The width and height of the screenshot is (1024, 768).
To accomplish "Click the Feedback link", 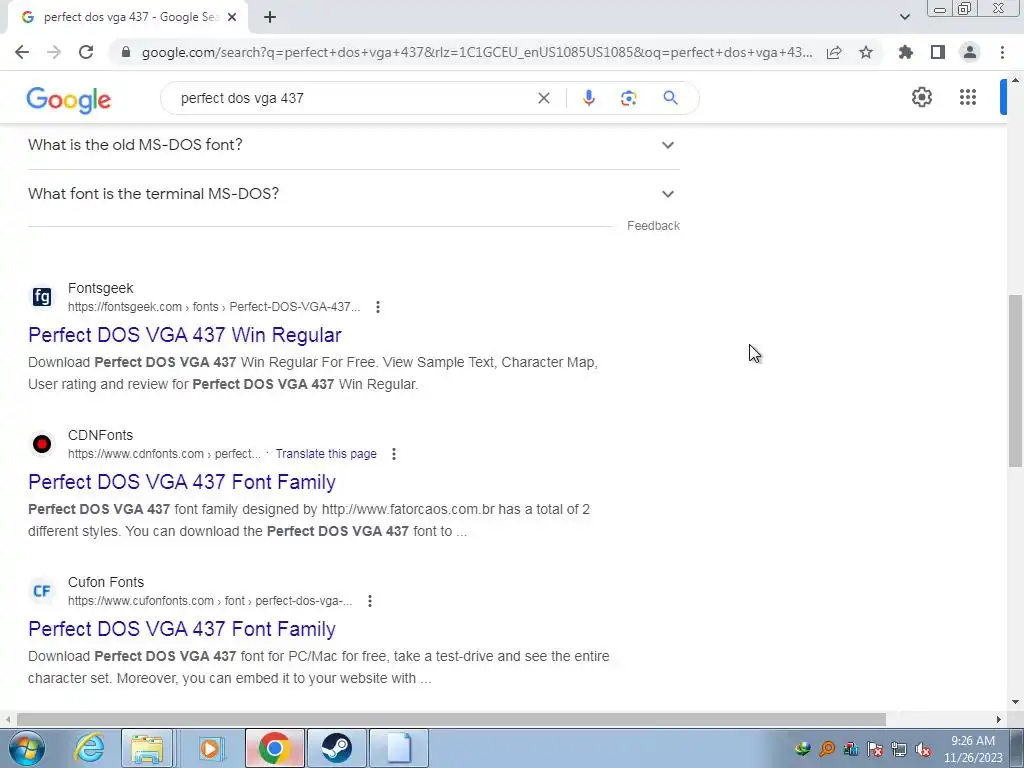I will [653, 226].
